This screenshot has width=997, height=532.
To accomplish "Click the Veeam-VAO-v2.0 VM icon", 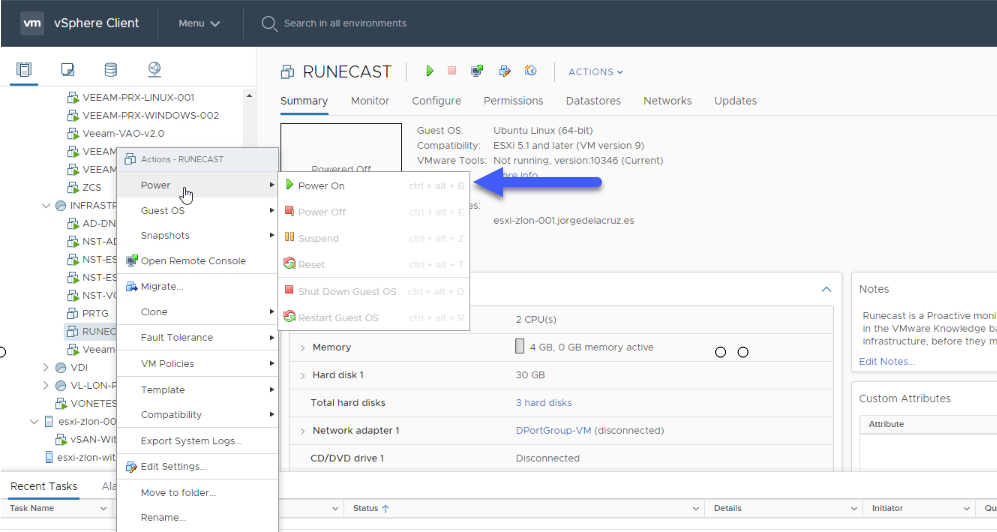I will [x=73, y=134].
